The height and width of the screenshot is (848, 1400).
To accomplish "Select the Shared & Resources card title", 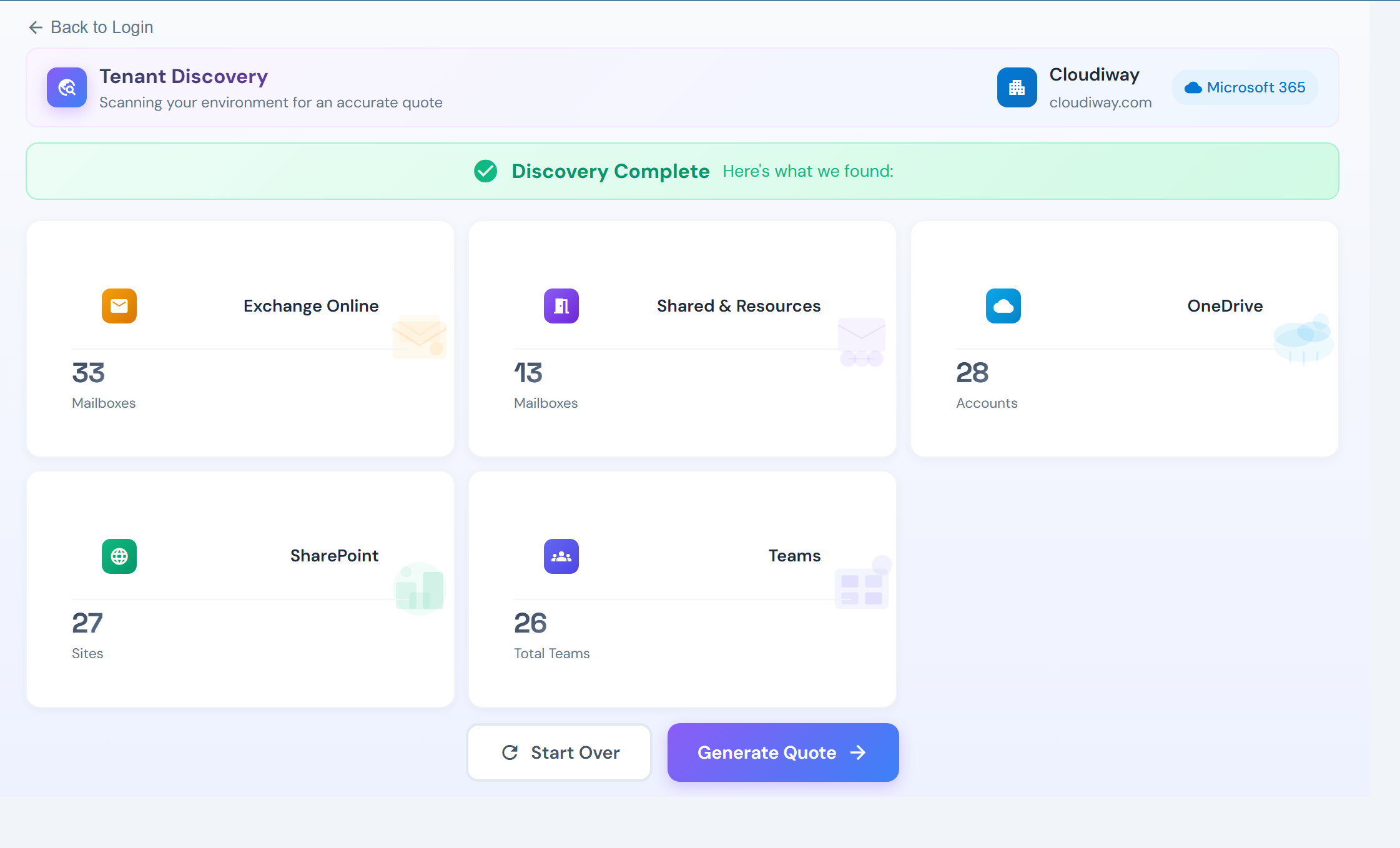I will coord(739,306).
